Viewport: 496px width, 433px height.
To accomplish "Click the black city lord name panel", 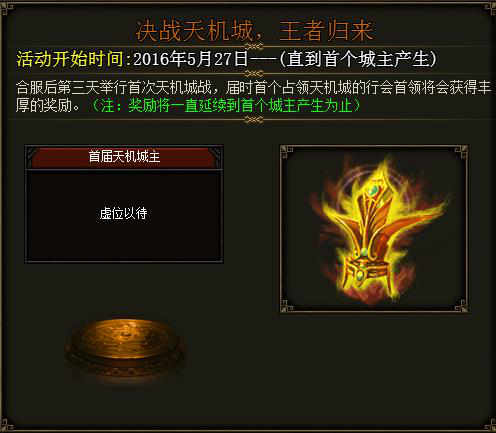I will (x=124, y=216).
